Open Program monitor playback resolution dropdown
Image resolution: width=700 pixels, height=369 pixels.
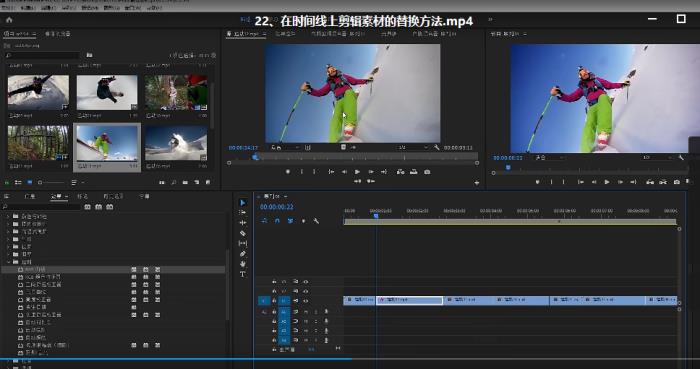click(x=657, y=158)
